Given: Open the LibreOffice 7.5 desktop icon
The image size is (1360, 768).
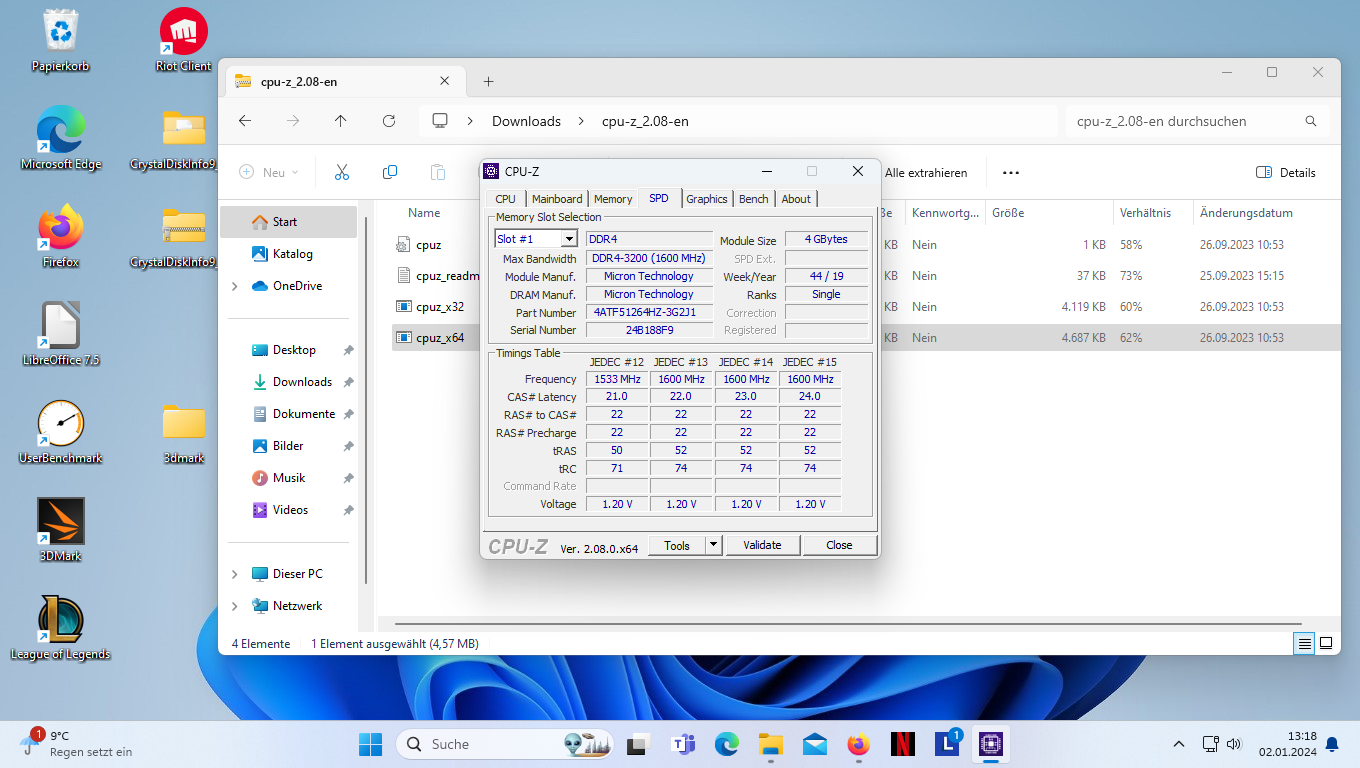Looking at the screenshot, I should tap(61, 334).
